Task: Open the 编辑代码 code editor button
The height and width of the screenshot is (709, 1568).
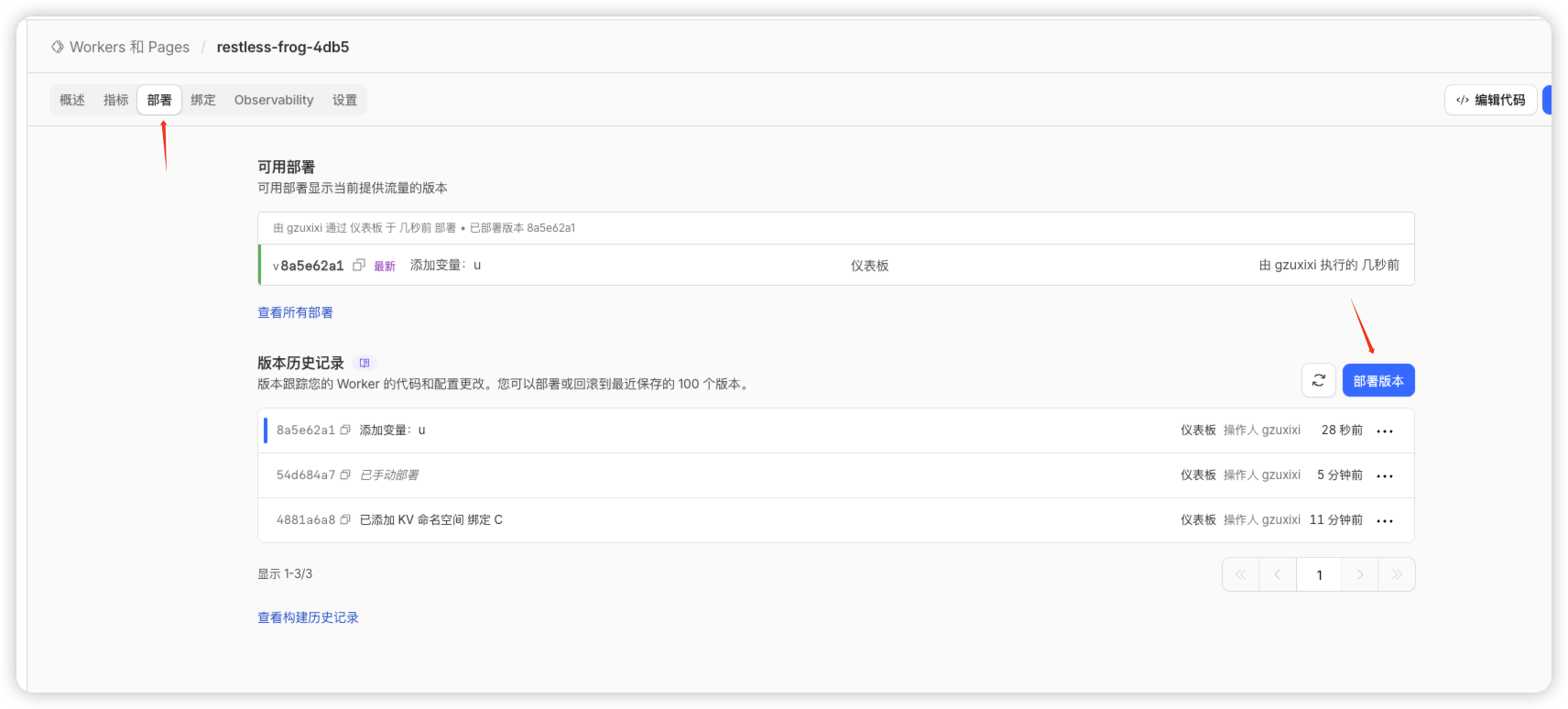Action: tap(1490, 100)
